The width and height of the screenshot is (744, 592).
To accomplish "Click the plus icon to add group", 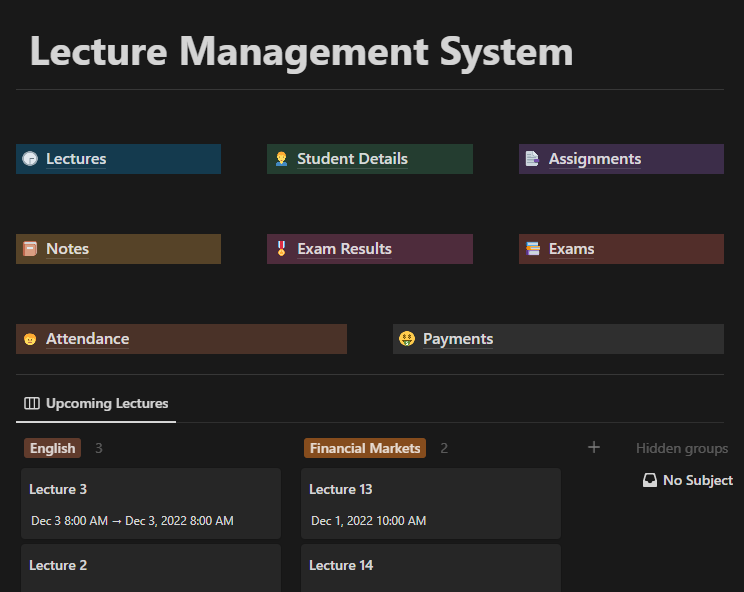I will pos(593,448).
